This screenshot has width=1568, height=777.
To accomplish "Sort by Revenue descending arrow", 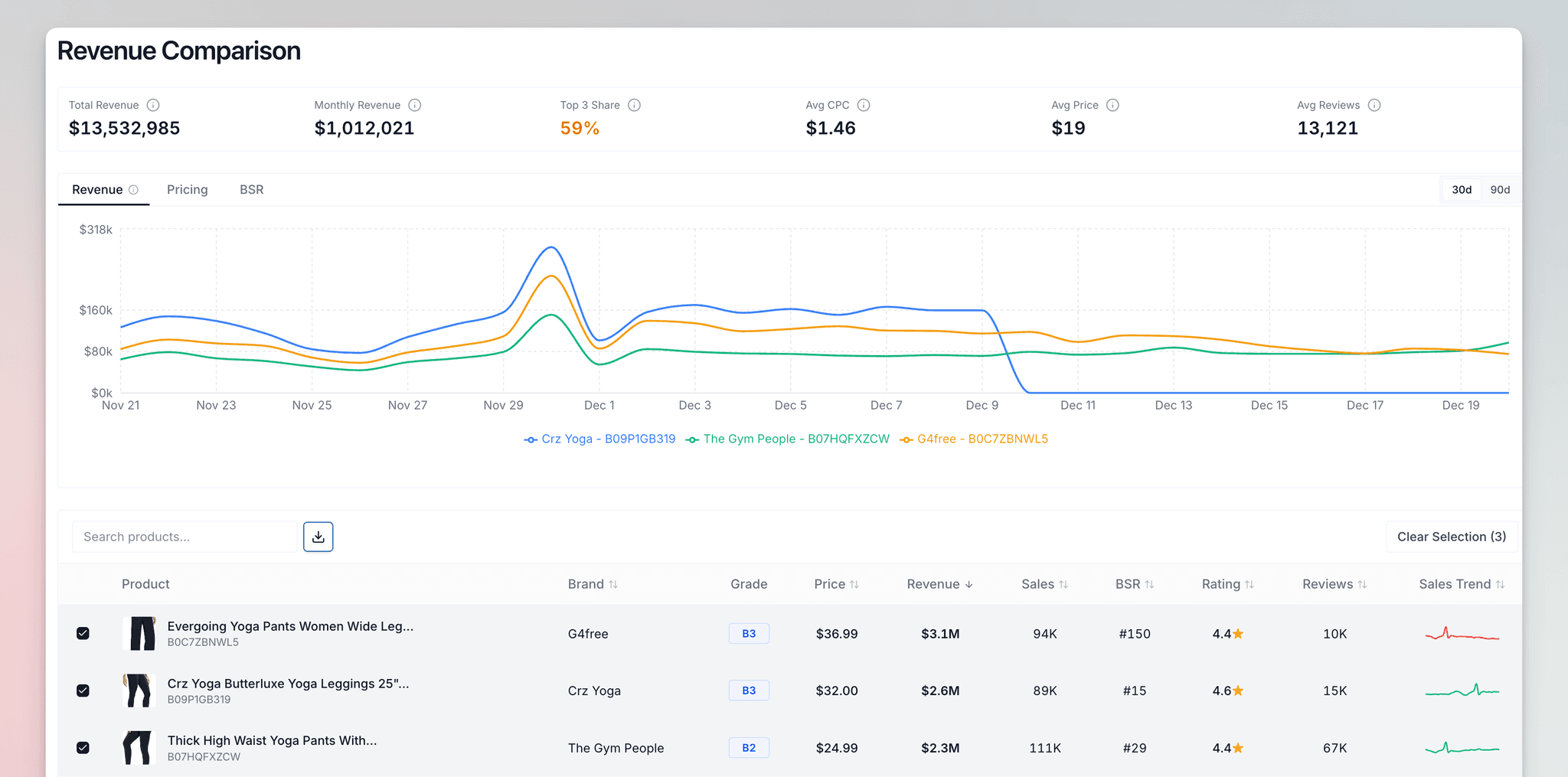I will pyautogui.click(x=969, y=584).
